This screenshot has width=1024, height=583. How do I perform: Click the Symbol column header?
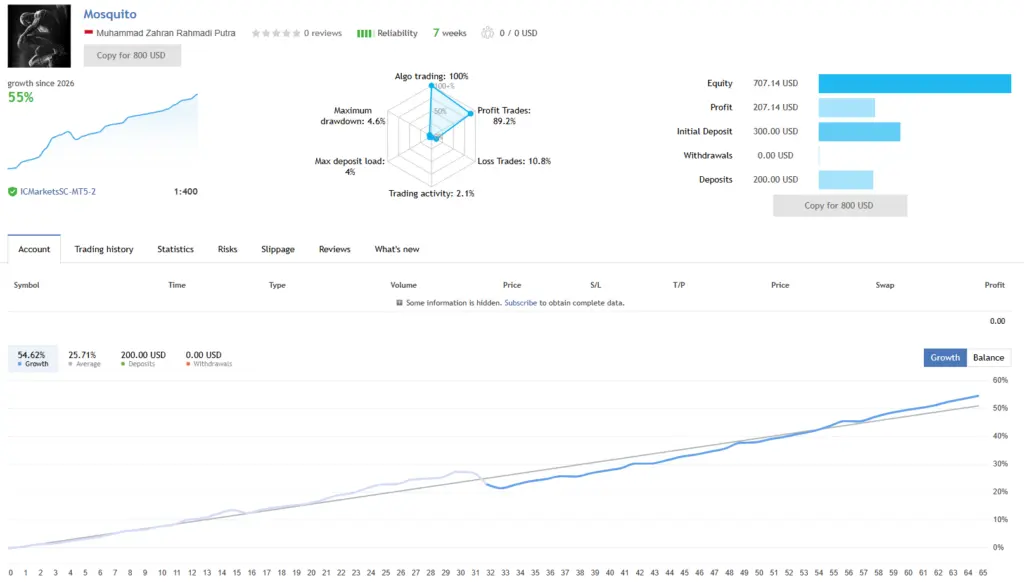pyautogui.click(x=27, y=285)
